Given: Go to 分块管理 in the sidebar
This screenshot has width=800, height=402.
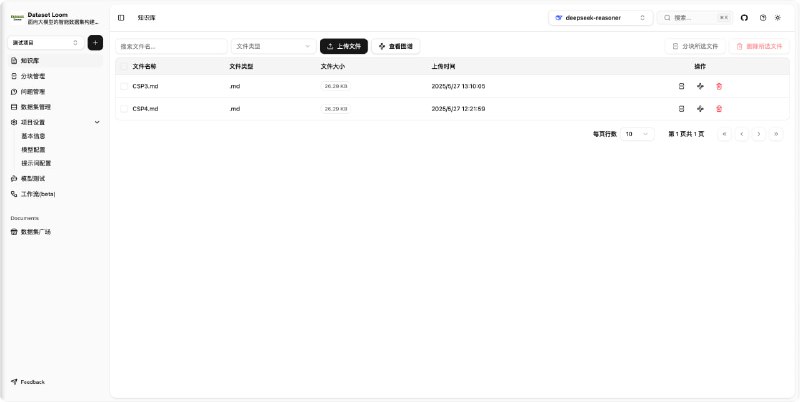Looking at the screenshot, I should point(33,76).
